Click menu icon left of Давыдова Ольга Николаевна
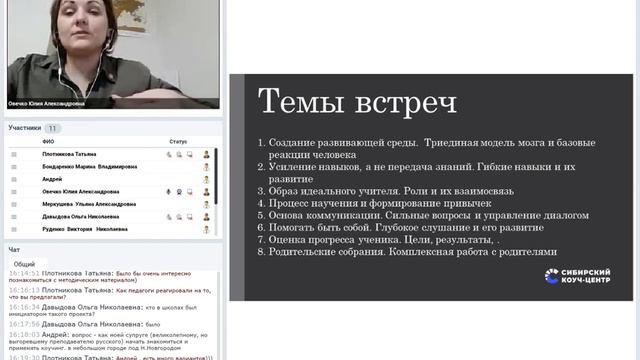This screenshot has width=640, height=360. pyautogui.click(x=14, y=217)
